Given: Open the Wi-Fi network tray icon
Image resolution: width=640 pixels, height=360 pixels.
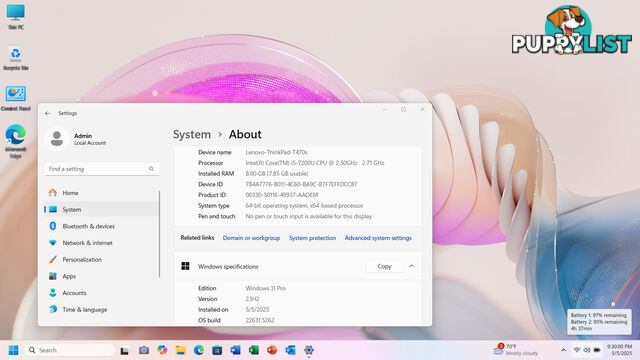Looking at the screenshot, I should click(577, 350).
